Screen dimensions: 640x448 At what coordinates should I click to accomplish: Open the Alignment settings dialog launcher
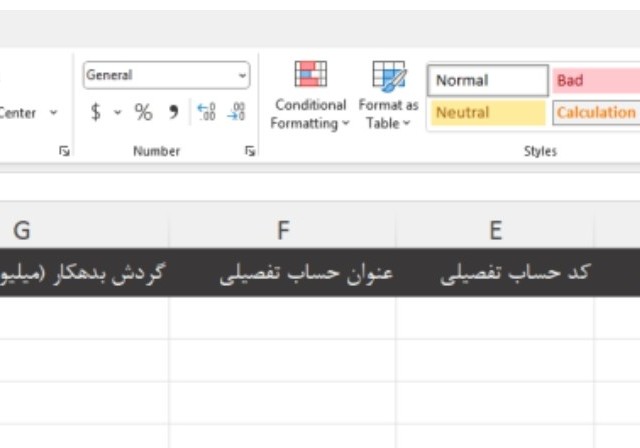coord(65,151)
